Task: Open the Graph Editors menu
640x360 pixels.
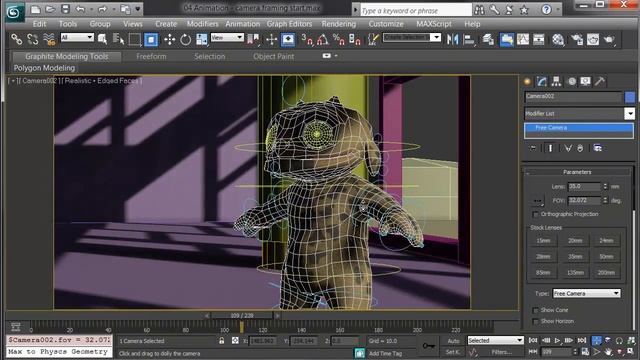Action: (289, 24)
